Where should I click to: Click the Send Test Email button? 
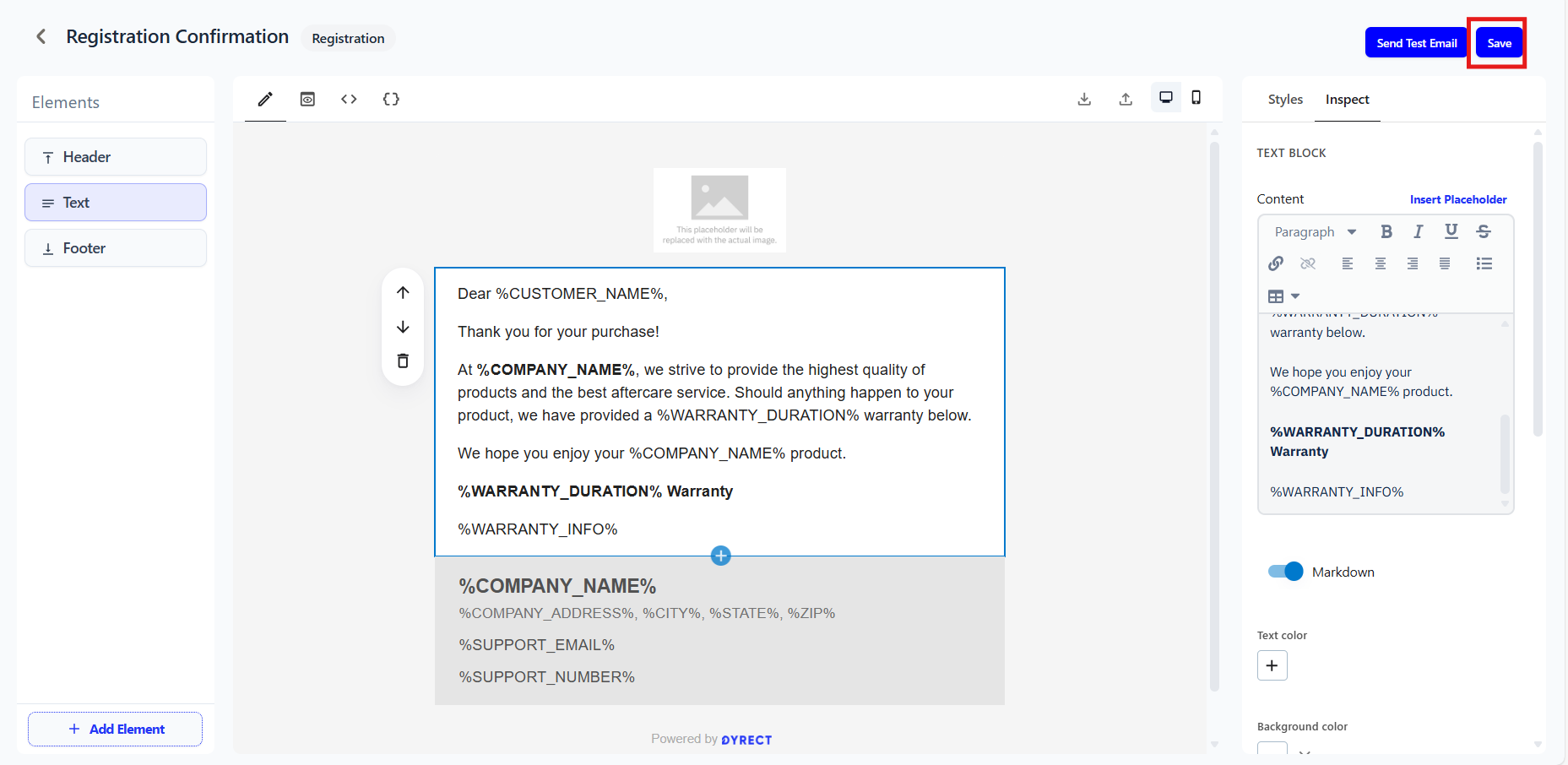pos(1416,43)
